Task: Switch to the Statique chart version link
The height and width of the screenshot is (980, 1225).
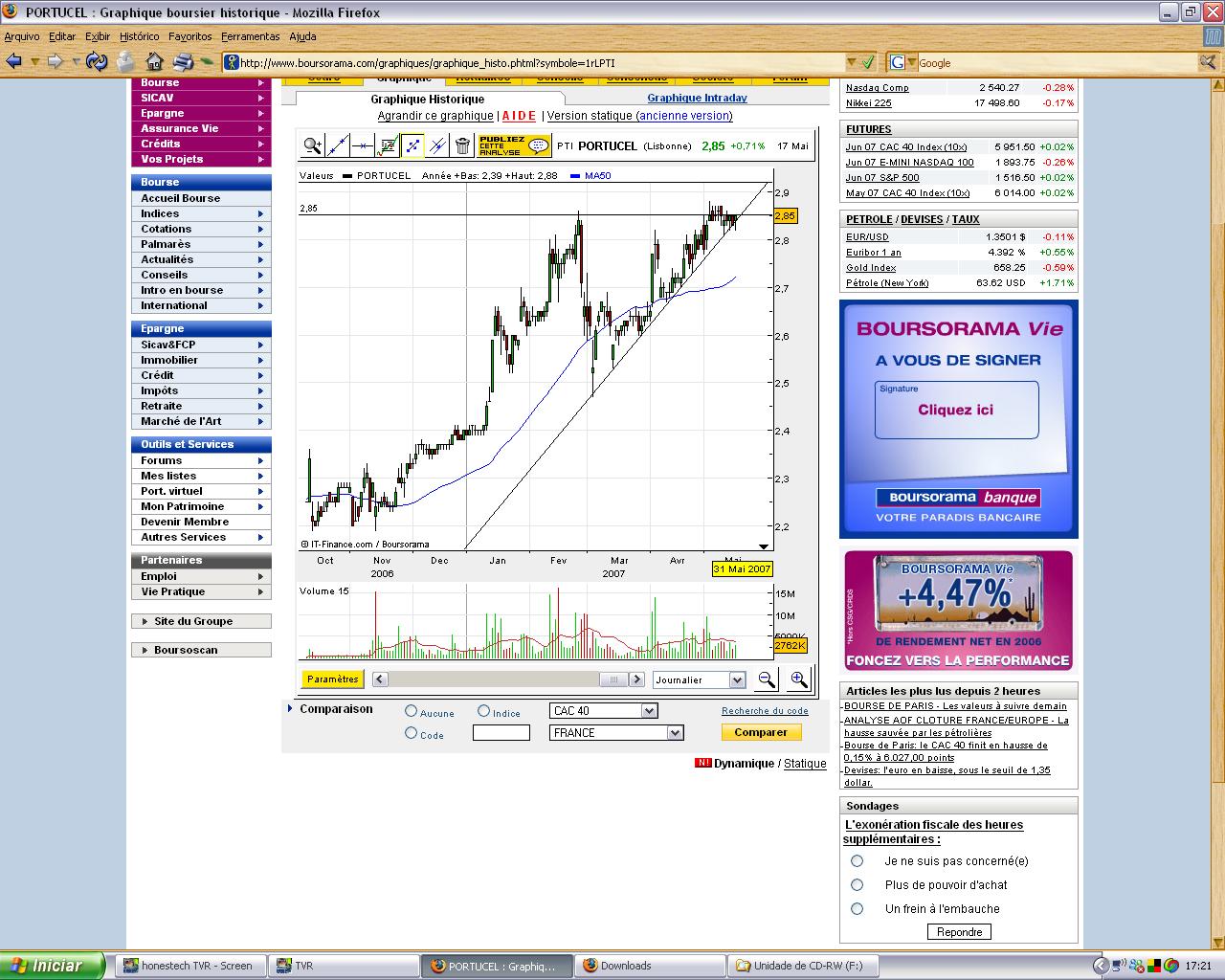Action: 805,764
